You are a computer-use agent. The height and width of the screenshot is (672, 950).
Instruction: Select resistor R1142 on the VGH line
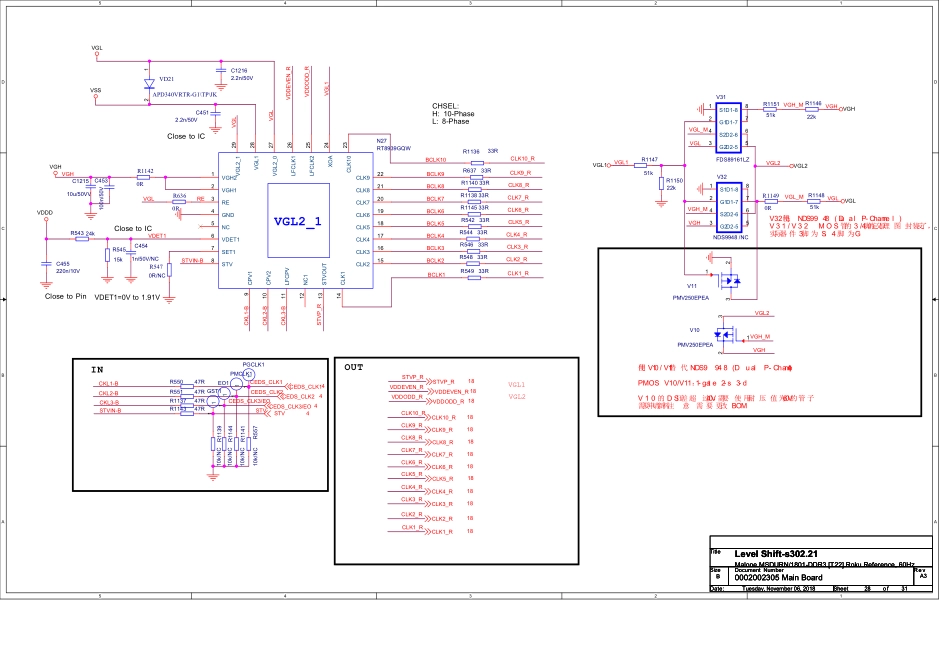143,178
